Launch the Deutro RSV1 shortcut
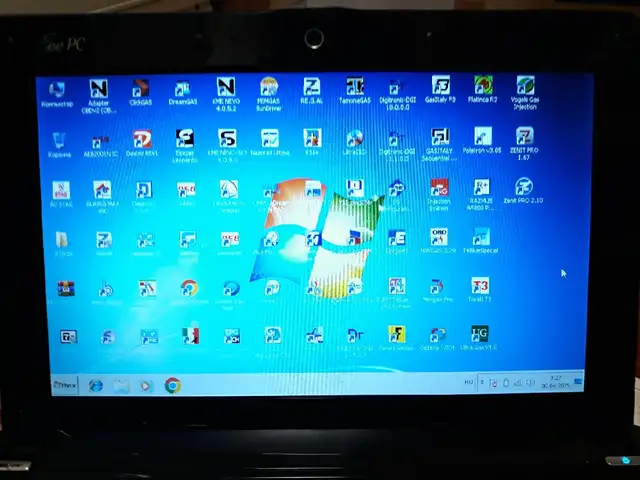This screenshot has width=640, height=480. (x=142, y=143)
